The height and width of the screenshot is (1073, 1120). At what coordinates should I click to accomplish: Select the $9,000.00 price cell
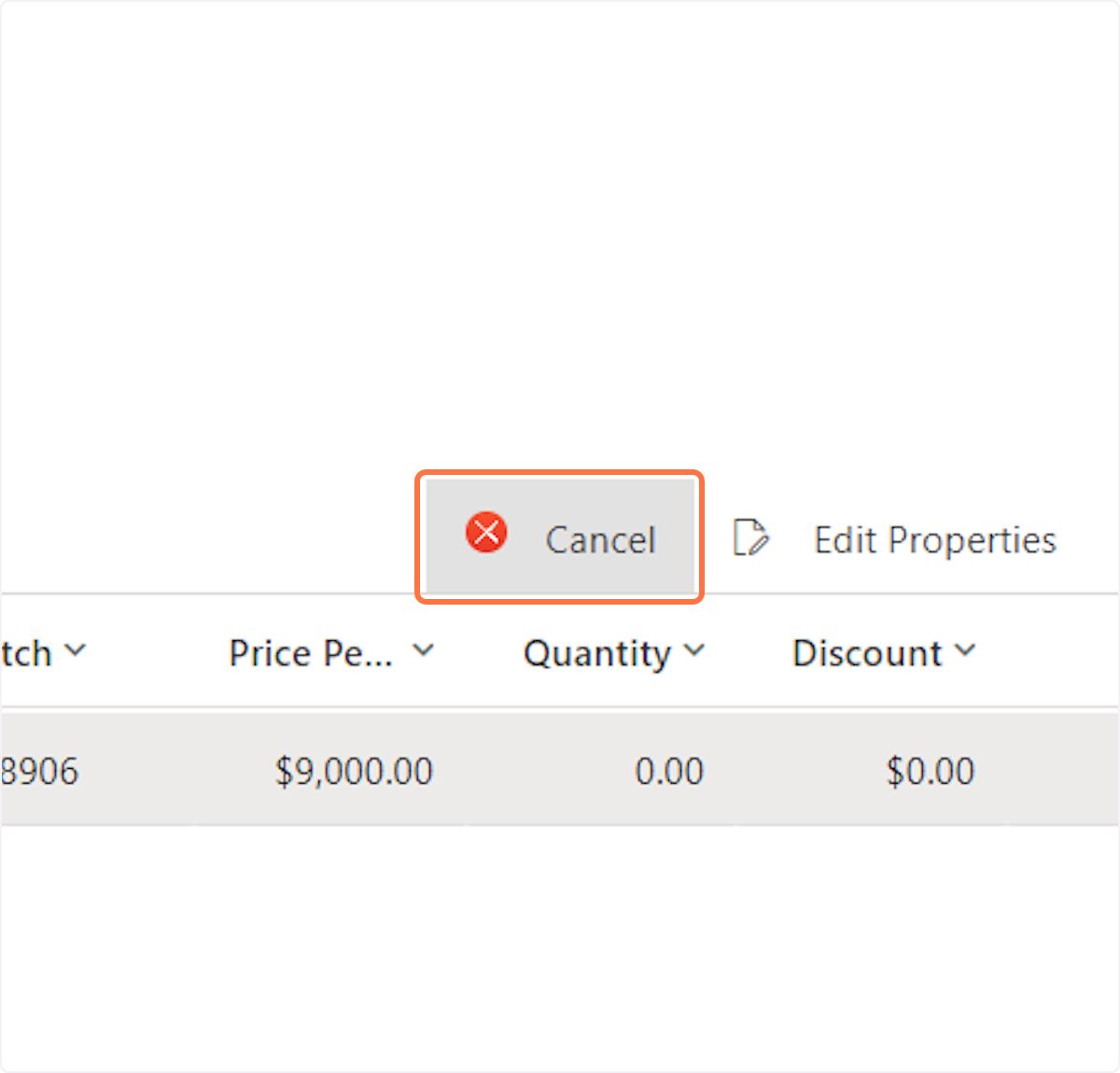pos(354,772)
